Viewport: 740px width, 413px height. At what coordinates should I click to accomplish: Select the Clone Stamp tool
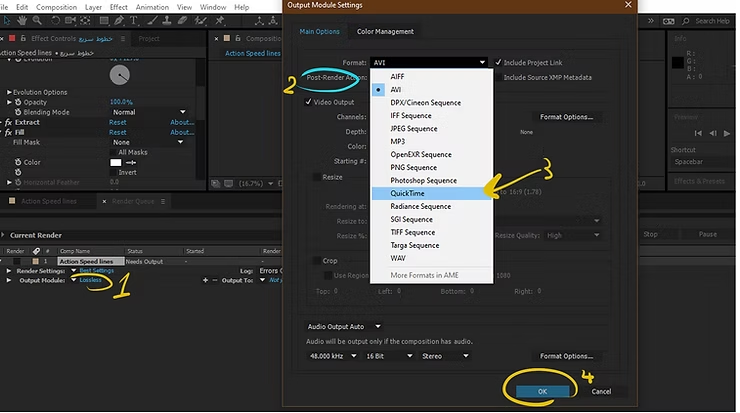pos(167,20)
